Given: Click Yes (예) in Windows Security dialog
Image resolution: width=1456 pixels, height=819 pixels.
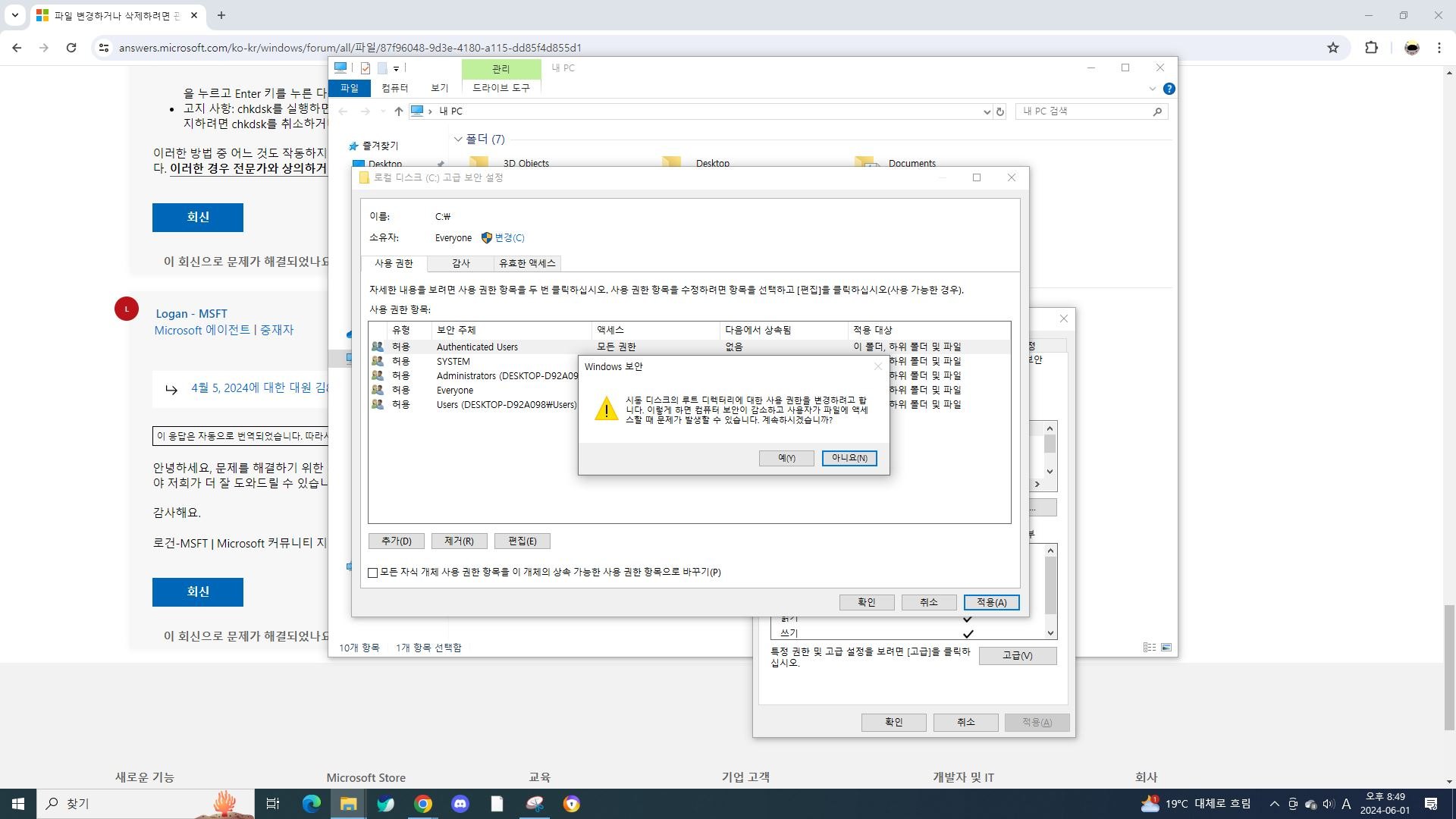Looking at the screenshot, I should 786,458.
